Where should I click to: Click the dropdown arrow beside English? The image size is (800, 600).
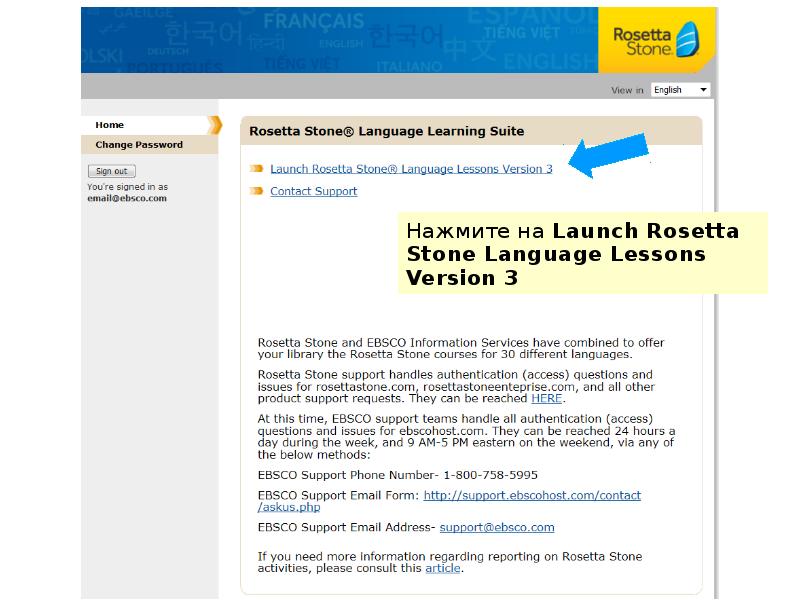click(x=703, y=89)
